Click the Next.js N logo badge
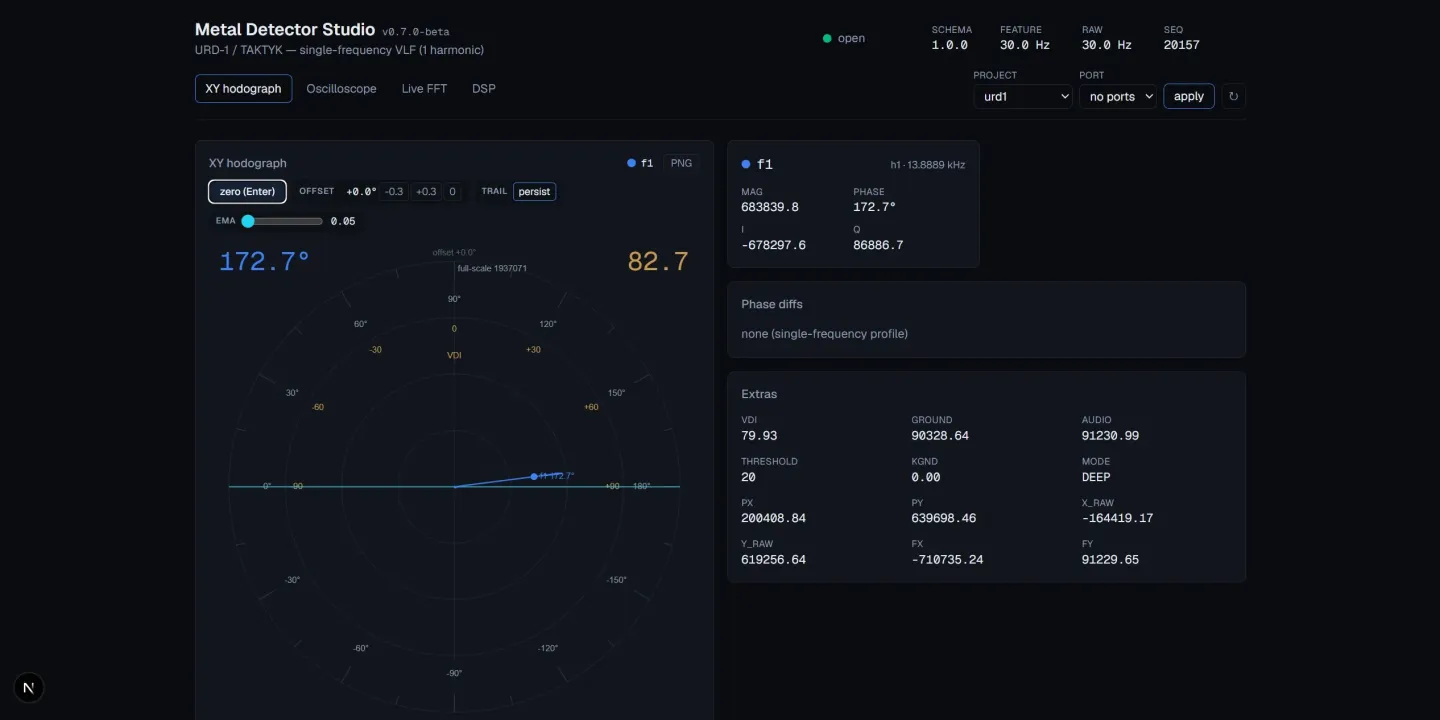1440x720 pixels. [x=29, y=688]
